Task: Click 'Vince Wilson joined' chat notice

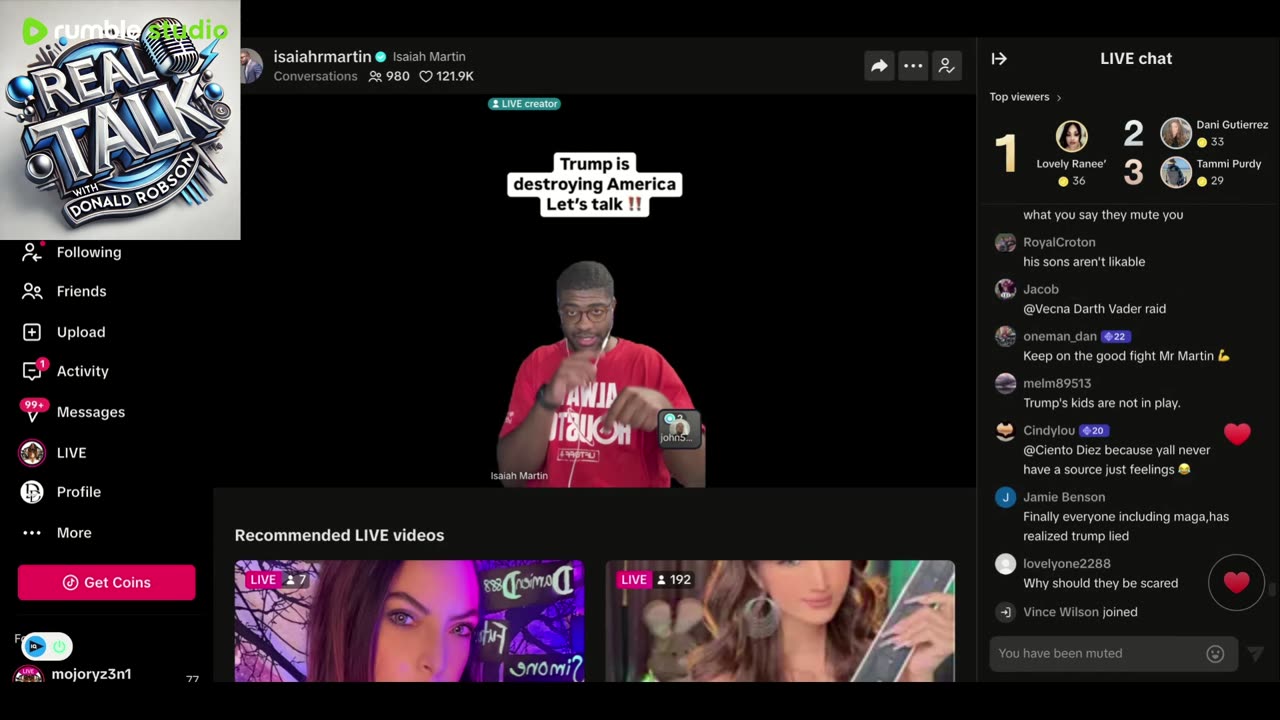Action: (1080, 612)
